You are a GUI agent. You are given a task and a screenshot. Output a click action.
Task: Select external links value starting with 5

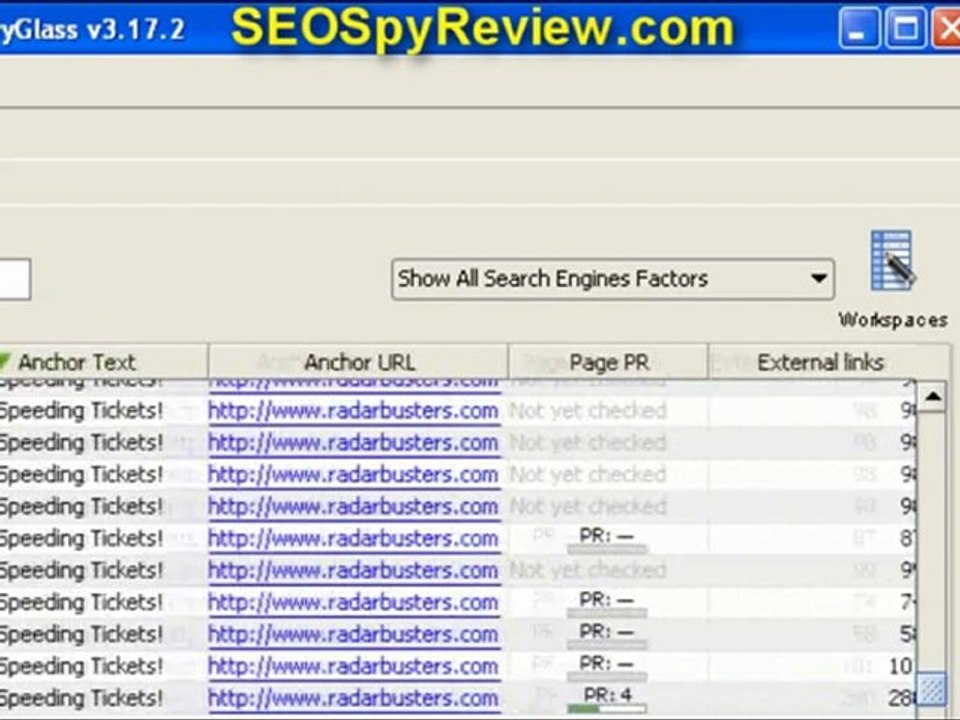point(907,634)
